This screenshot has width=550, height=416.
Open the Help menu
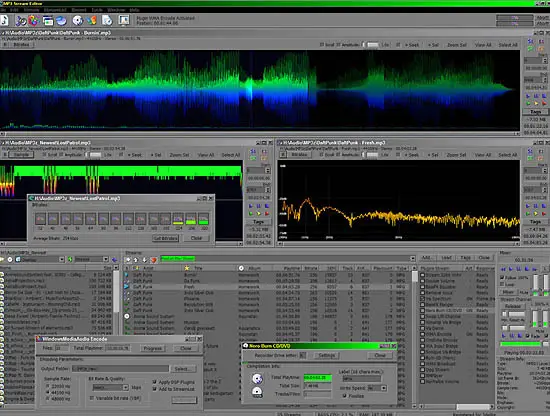(x=134, y=10)
